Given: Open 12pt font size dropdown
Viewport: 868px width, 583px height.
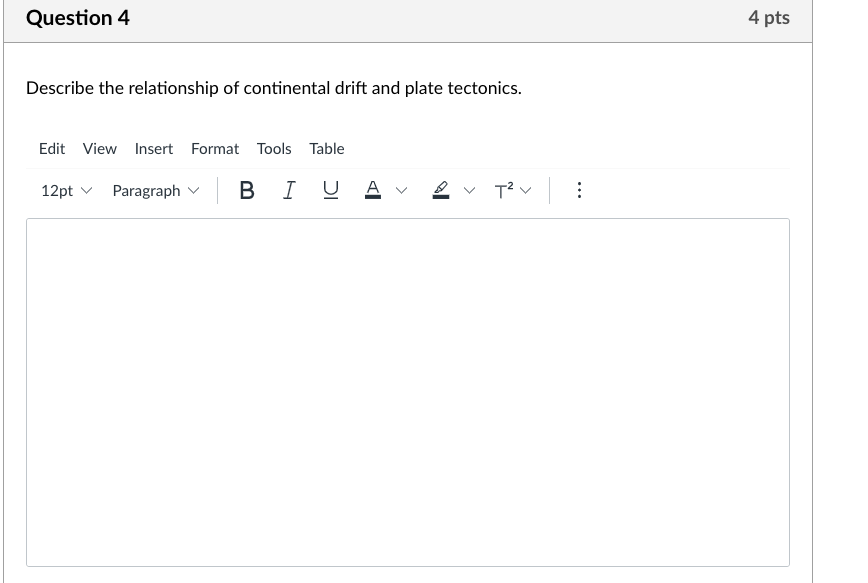Looking at the screenshot, I should click(x=66, y=190).
